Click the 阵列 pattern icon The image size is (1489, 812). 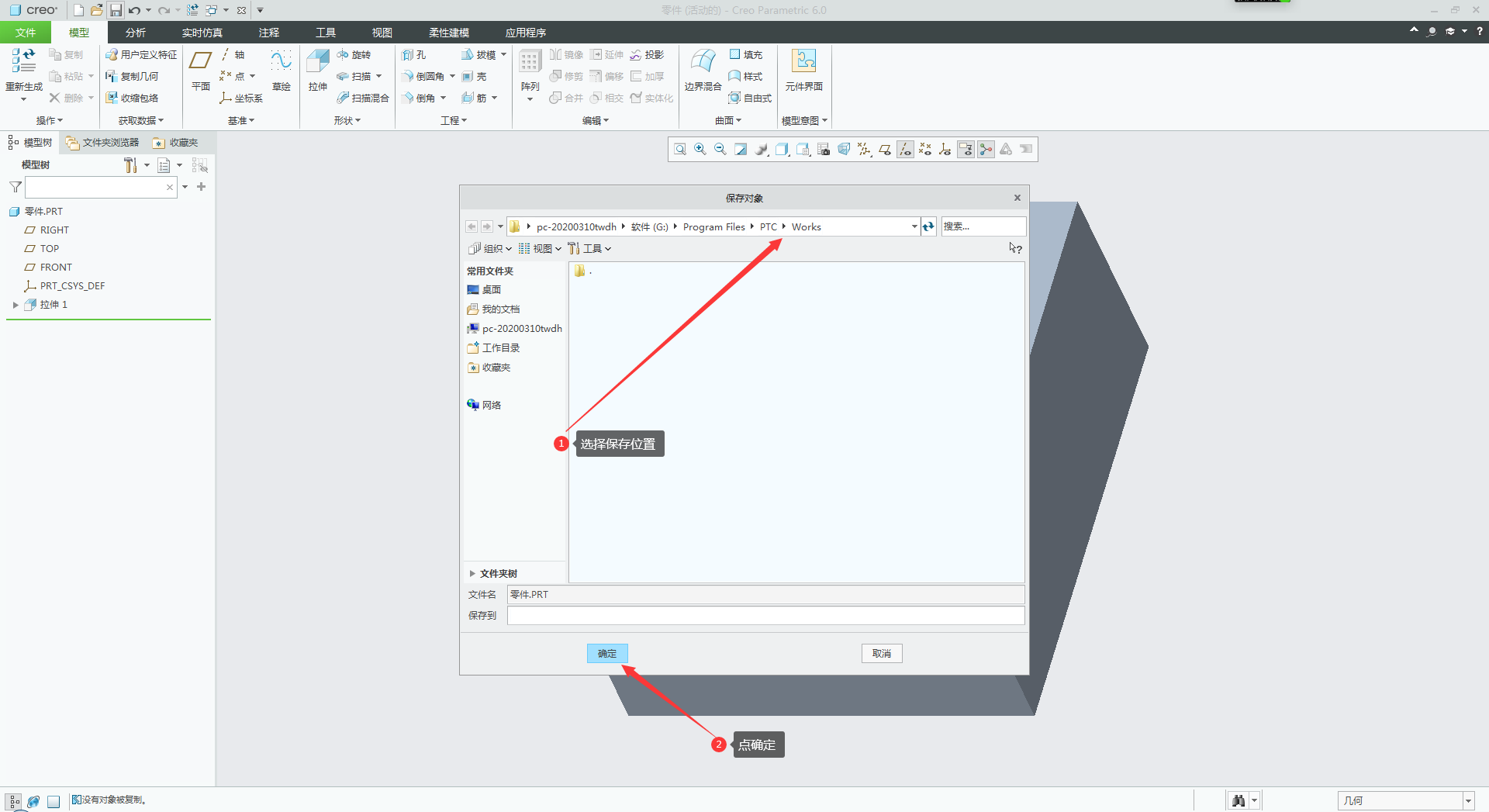point(530,61)
